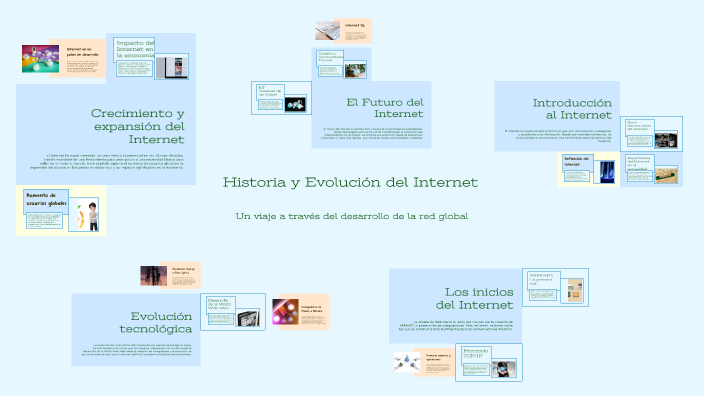Click the network diagram image by 'Primeros usuarios'
The height and width of the screenshot is (396, 704).
point(407,362)
